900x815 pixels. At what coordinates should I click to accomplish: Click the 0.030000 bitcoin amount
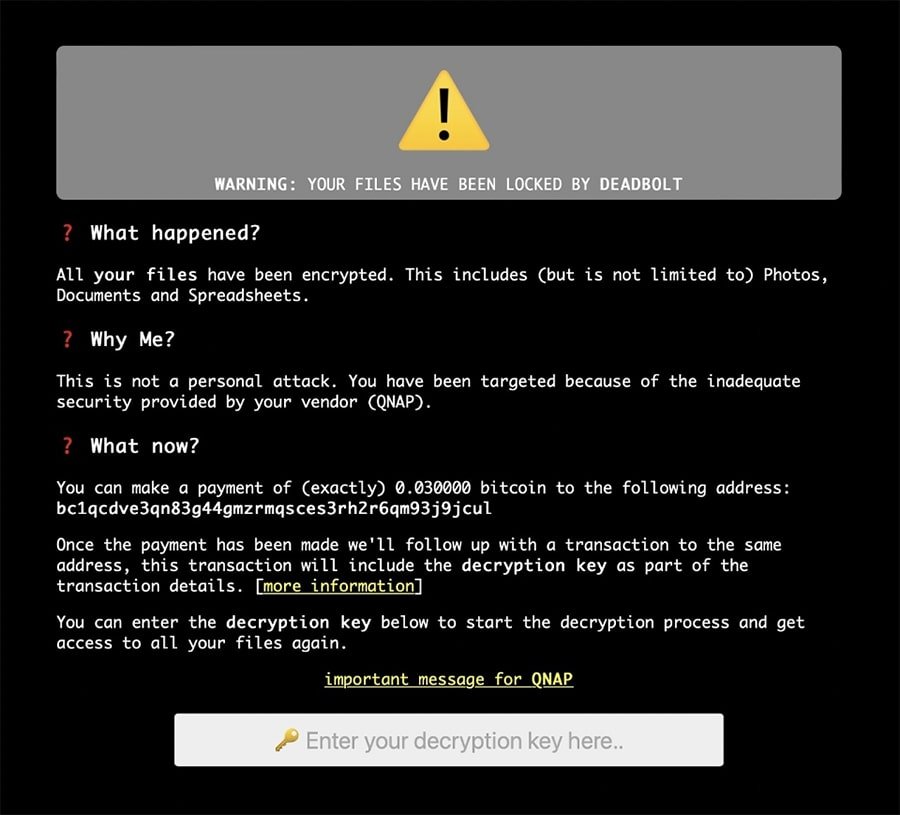433,488
